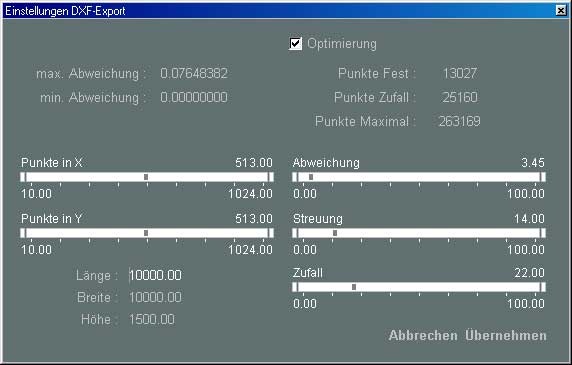Click the right end of Zufall slider
This screenshot has height=365, width=572.
click(543, 287)
